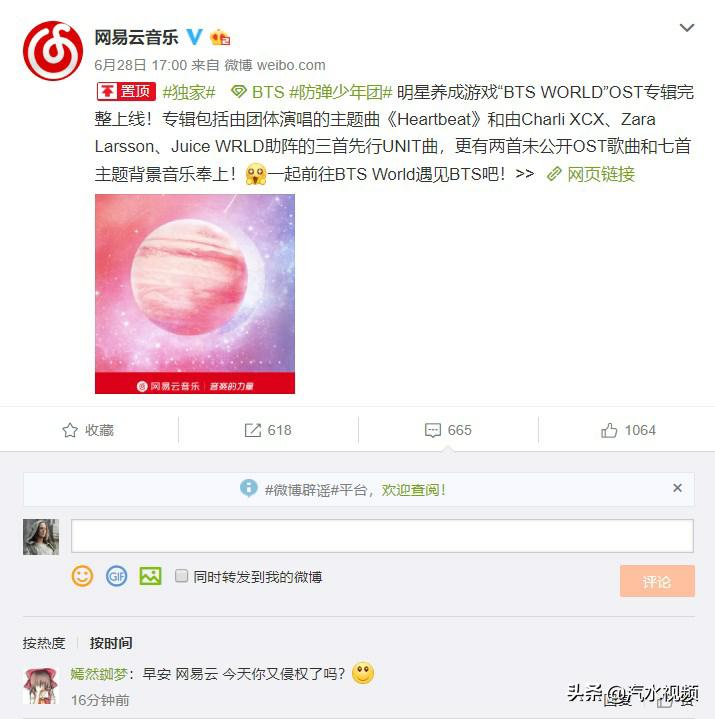Submit with the orange 评论 button
715x719 pixels.
pyautogui.click(x=657, y=581)
